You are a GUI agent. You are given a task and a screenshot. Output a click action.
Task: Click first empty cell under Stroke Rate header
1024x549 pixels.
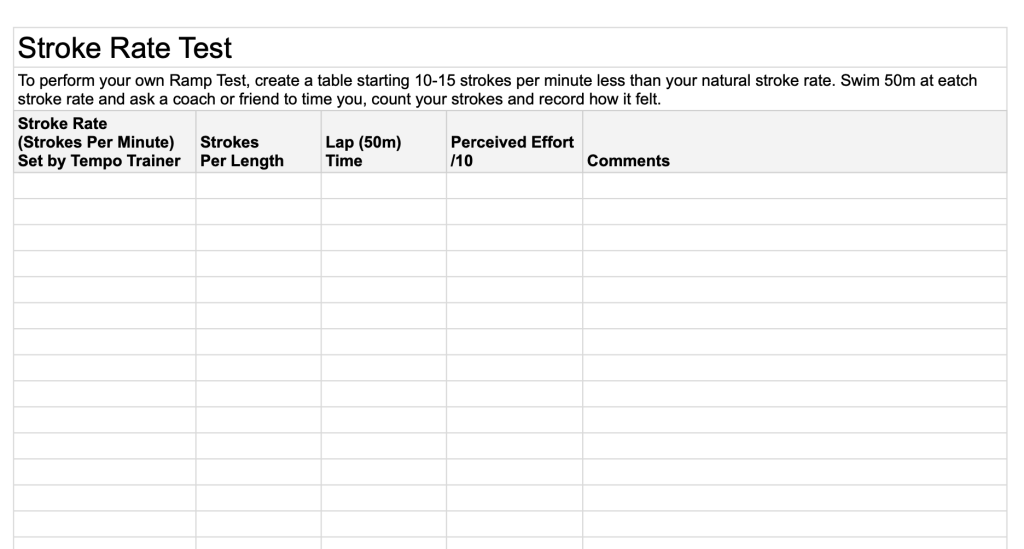click(x=104, y=186)
